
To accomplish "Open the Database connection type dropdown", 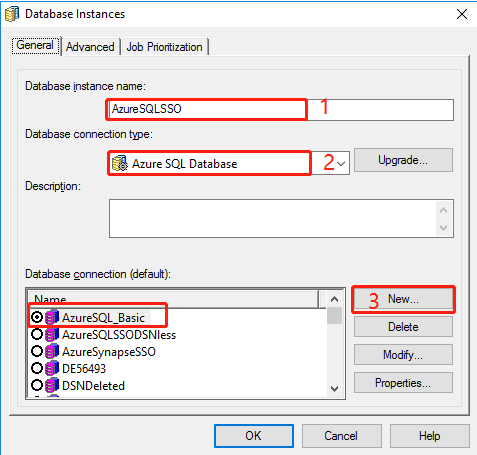I will tap(341, 163).
